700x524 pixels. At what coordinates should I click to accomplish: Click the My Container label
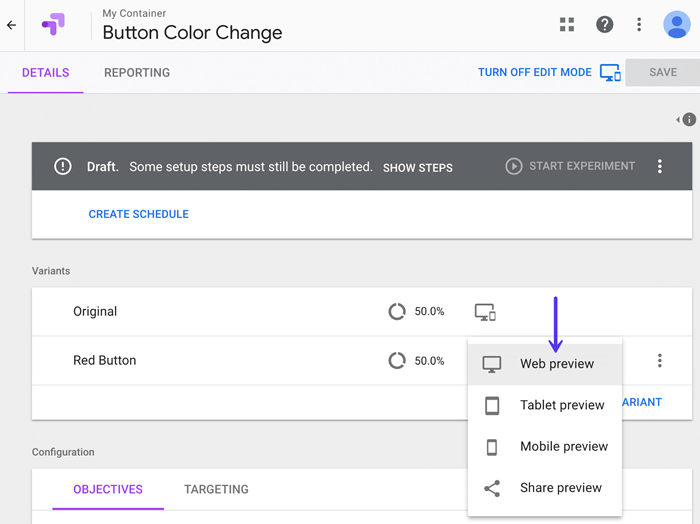tap(134, 13)
